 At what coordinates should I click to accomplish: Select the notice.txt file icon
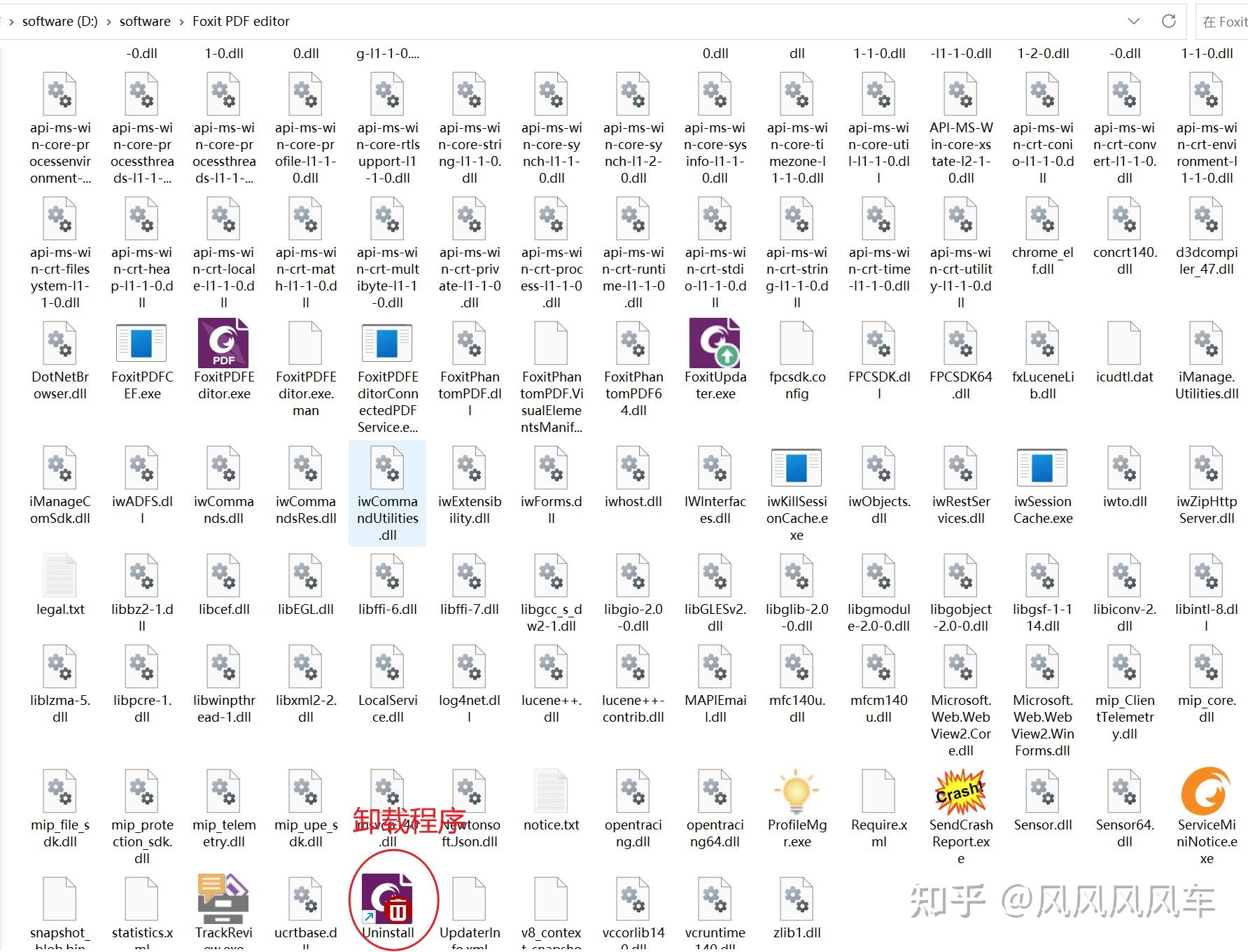(x=552, y=791)
